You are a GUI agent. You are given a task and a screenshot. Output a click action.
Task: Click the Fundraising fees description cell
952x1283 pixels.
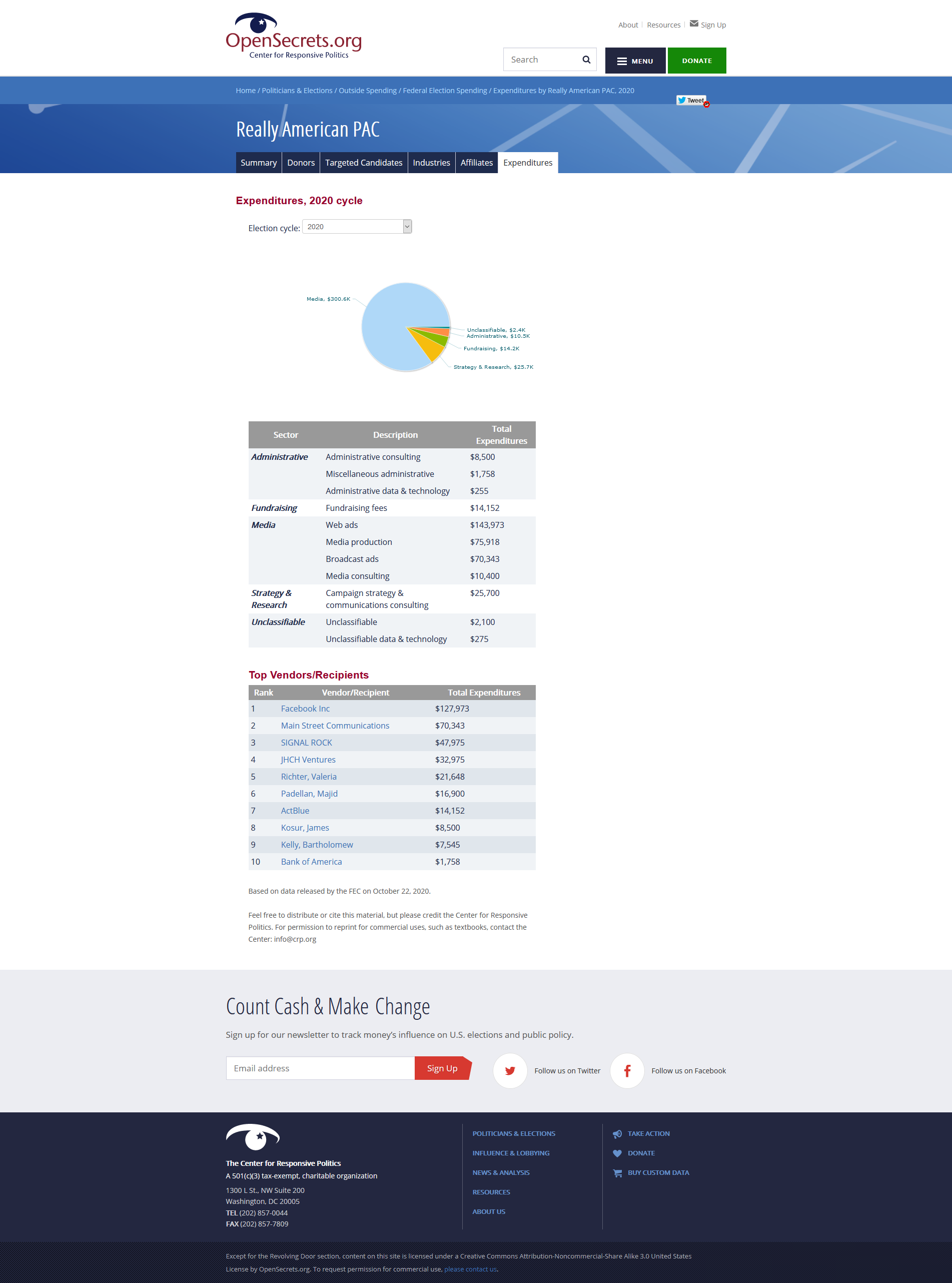(356, 508)
